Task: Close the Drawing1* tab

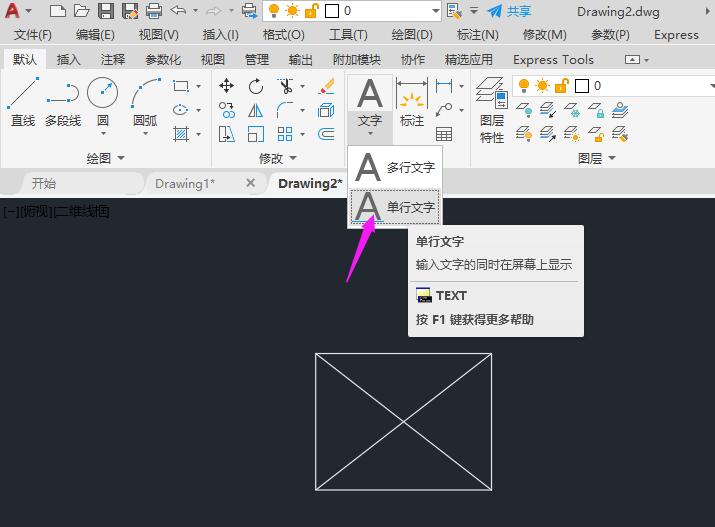Action: click(x=250, y=183)
